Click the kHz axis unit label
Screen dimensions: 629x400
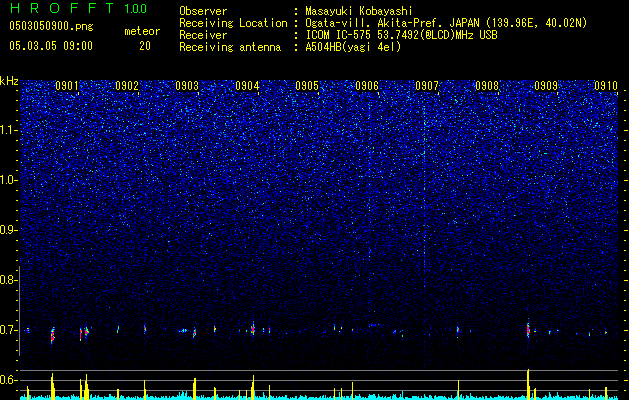point(9,81)
